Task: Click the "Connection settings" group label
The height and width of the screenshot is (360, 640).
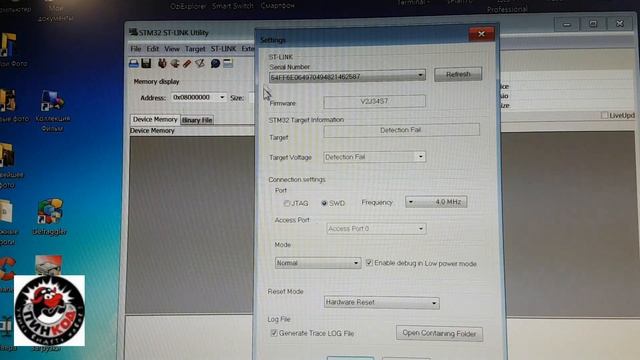Action: click(297, 180)
